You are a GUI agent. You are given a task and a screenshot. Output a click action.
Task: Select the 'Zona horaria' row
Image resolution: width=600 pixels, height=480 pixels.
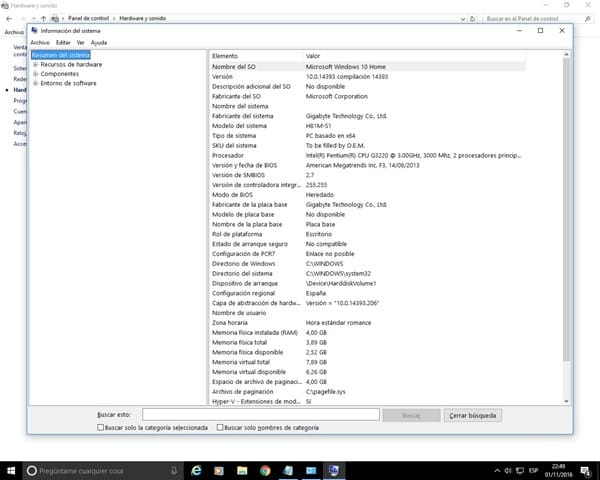point(367,323)
